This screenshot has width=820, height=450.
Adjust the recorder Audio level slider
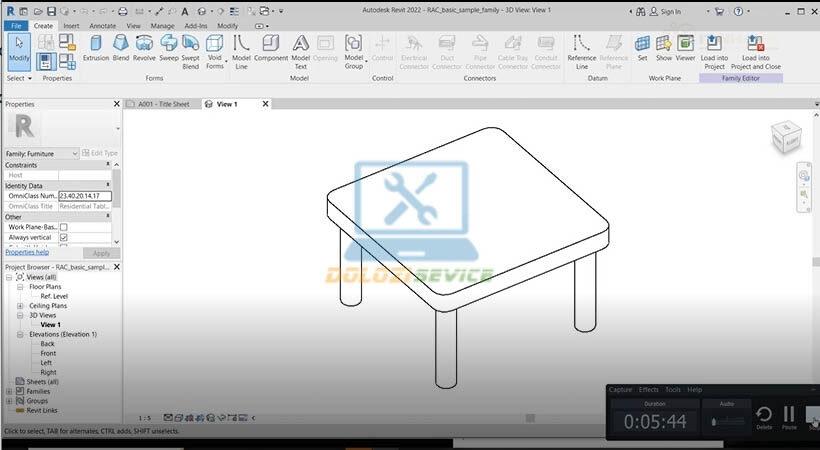[730, 421]
